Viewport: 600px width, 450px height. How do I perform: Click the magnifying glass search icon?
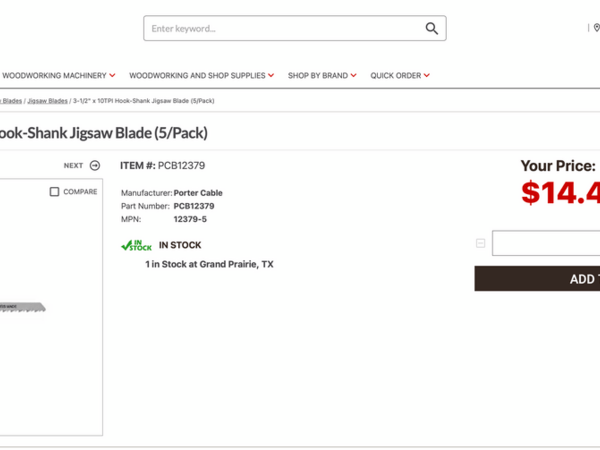point(431,29)
